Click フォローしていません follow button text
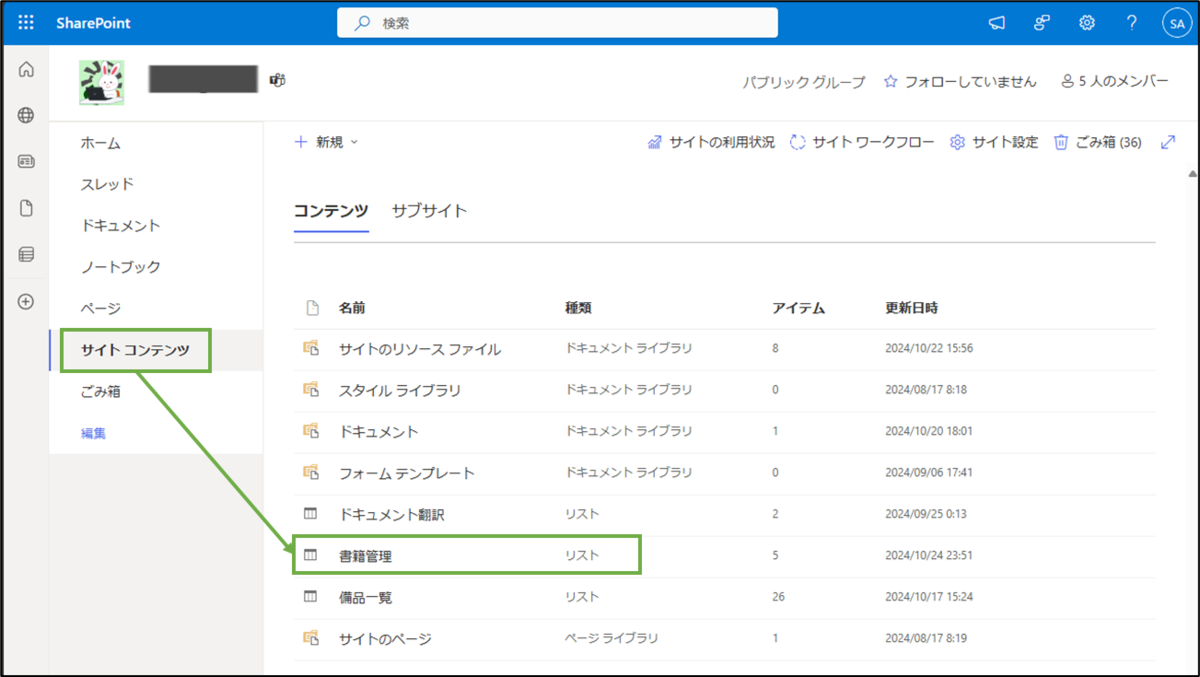 coord(970,82)
